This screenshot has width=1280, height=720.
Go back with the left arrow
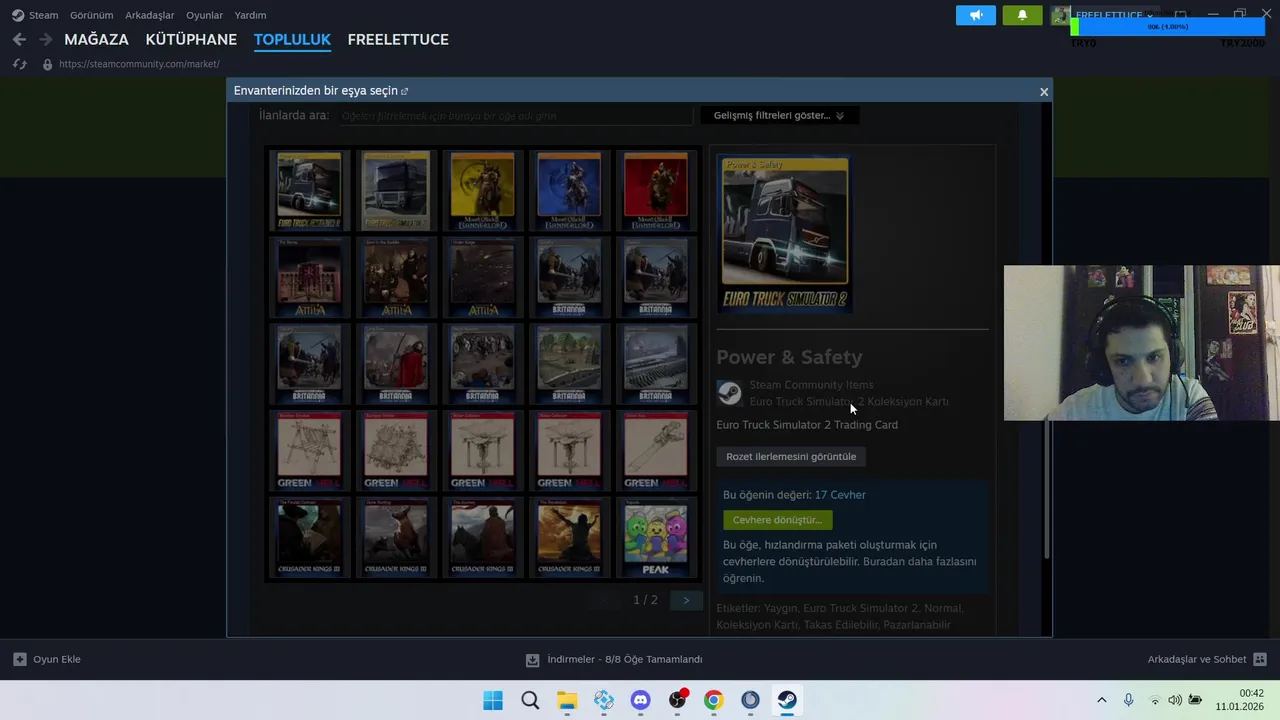click(x=19, y=39)
